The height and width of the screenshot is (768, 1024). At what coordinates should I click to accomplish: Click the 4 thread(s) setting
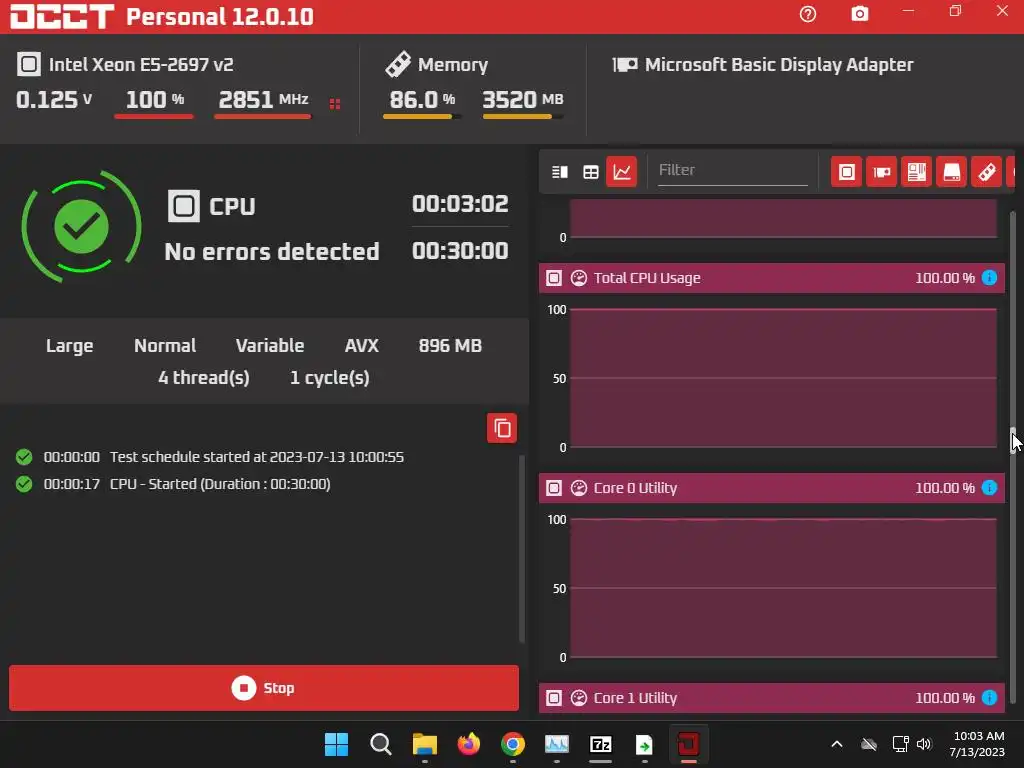click(204, 377)
